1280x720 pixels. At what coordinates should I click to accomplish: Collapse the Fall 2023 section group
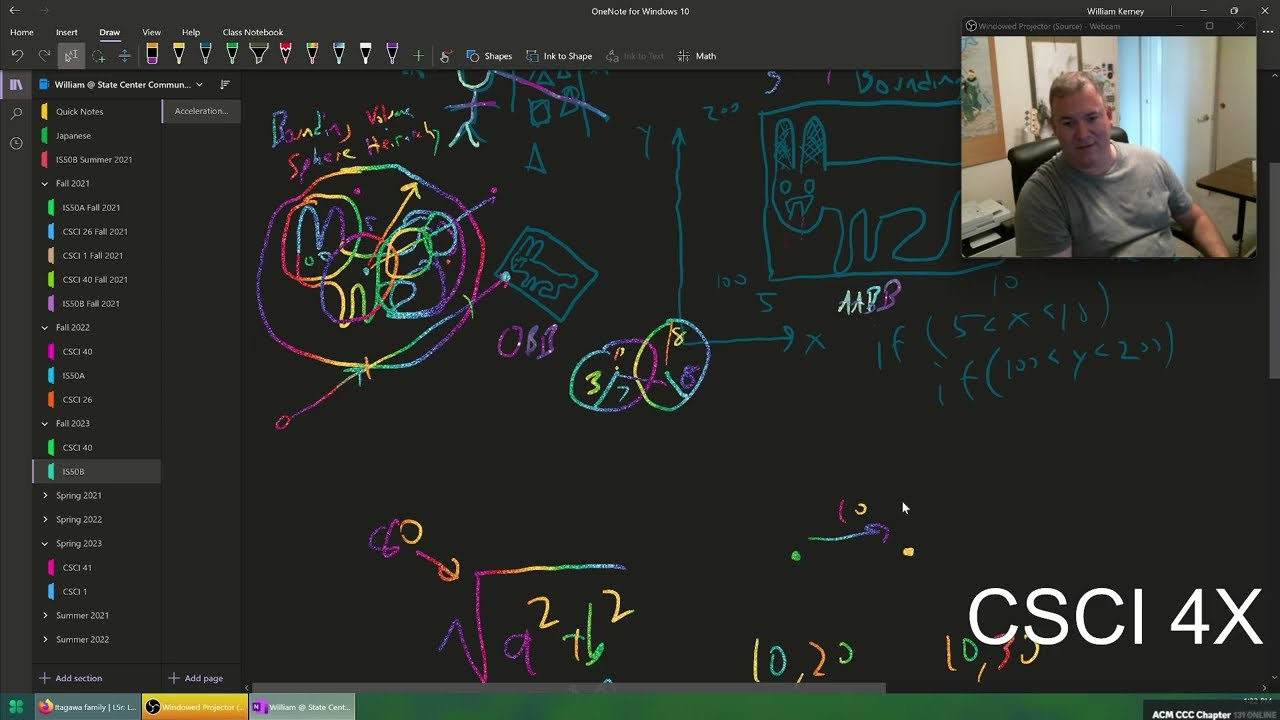tap(44, 424)
